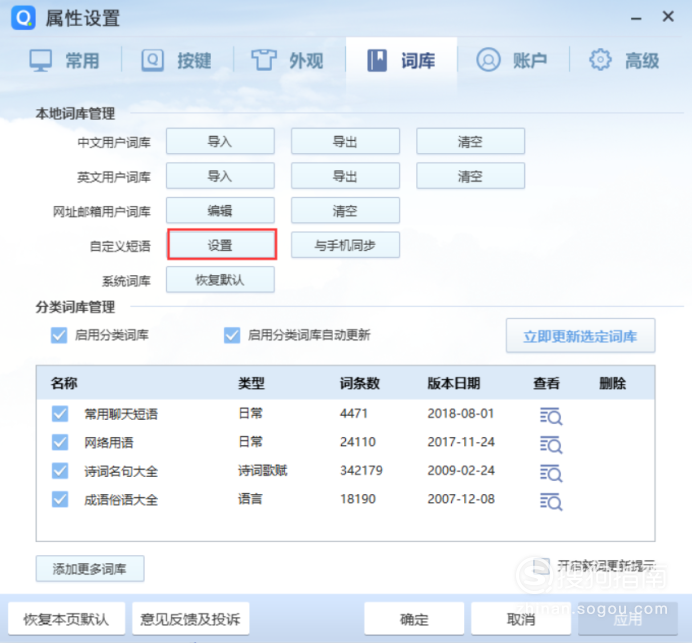692x643 pixels.
Task: Click the 词条数 column header
Action: point(360,383)
